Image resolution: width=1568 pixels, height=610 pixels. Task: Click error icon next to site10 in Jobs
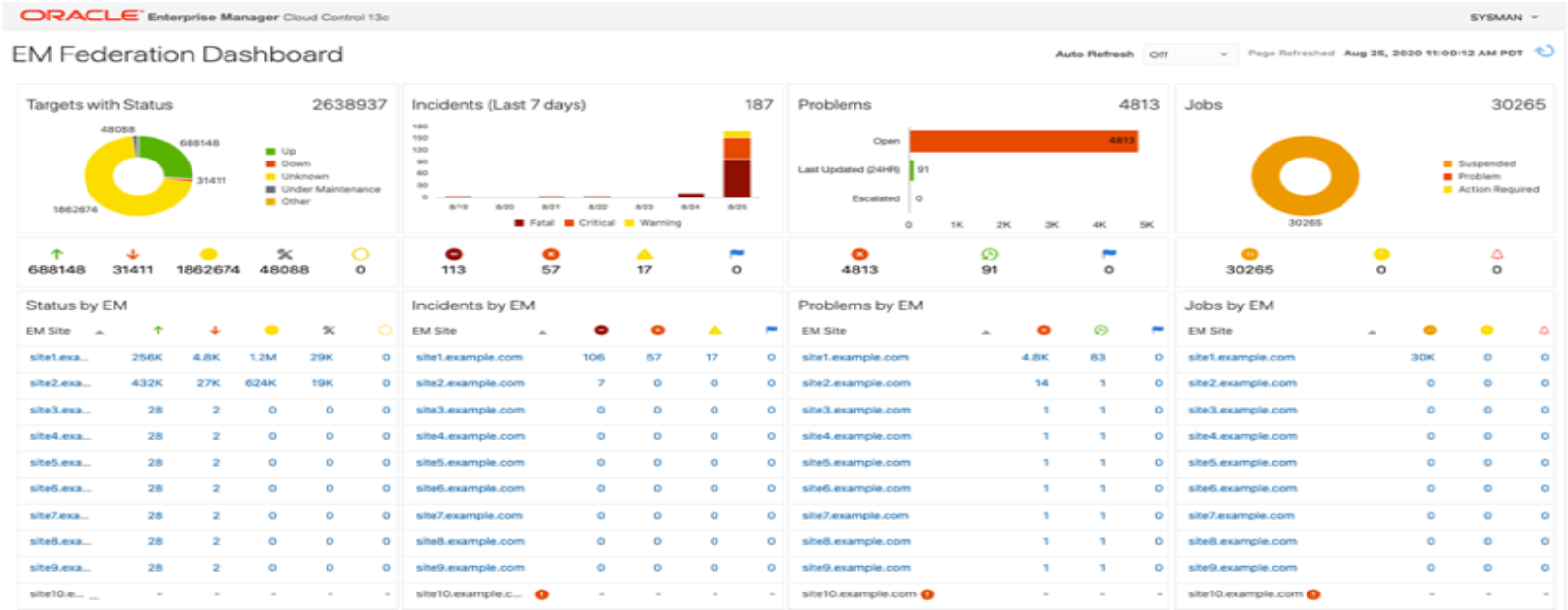(1313, 594)
